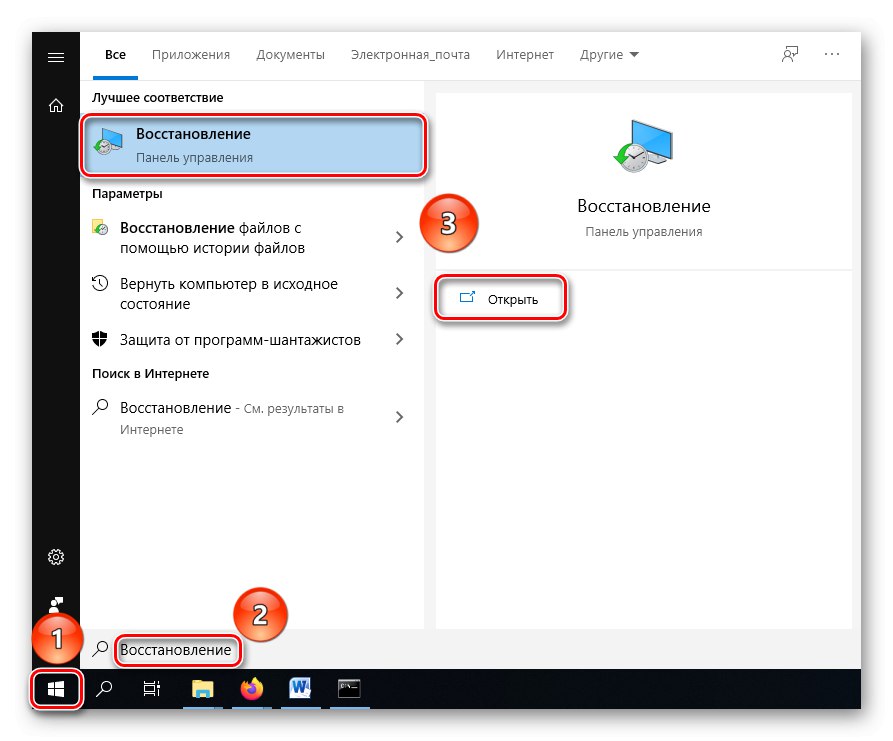
Task: Go to the Home icon in sidebar
Action: tap(56, 105)
